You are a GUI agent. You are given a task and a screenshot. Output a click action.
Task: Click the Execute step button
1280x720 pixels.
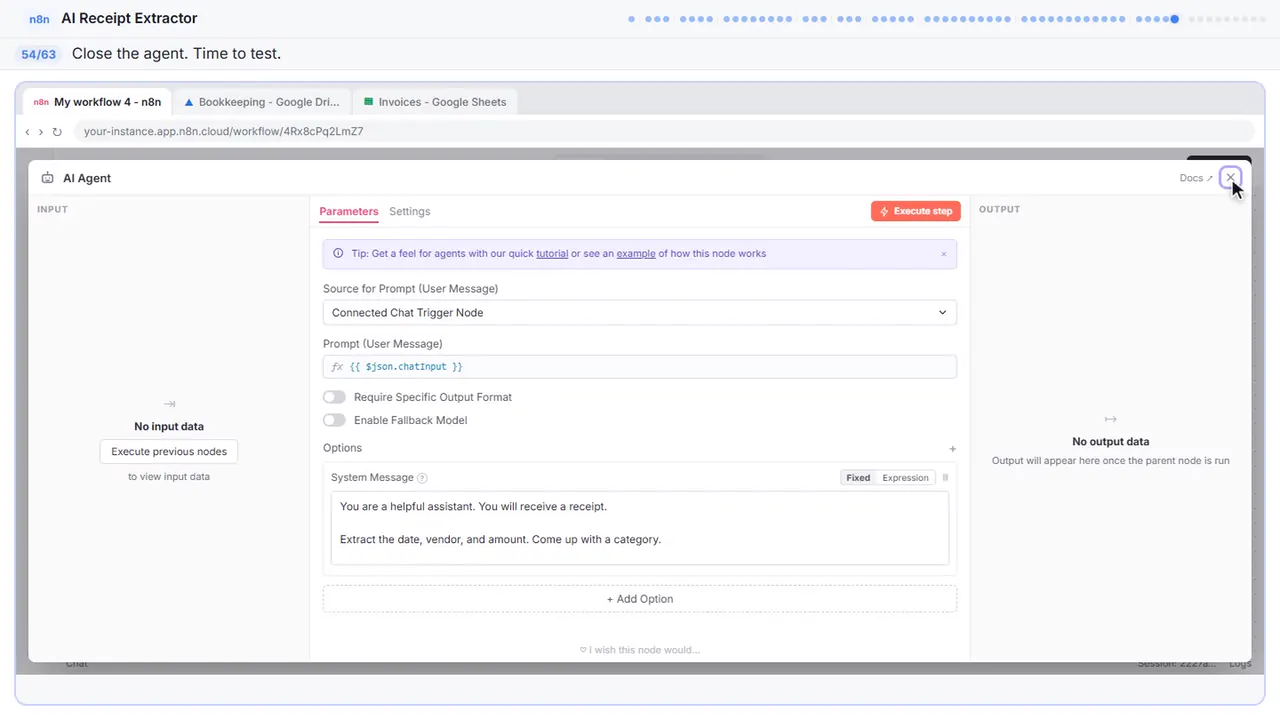(x=916, y=212)
